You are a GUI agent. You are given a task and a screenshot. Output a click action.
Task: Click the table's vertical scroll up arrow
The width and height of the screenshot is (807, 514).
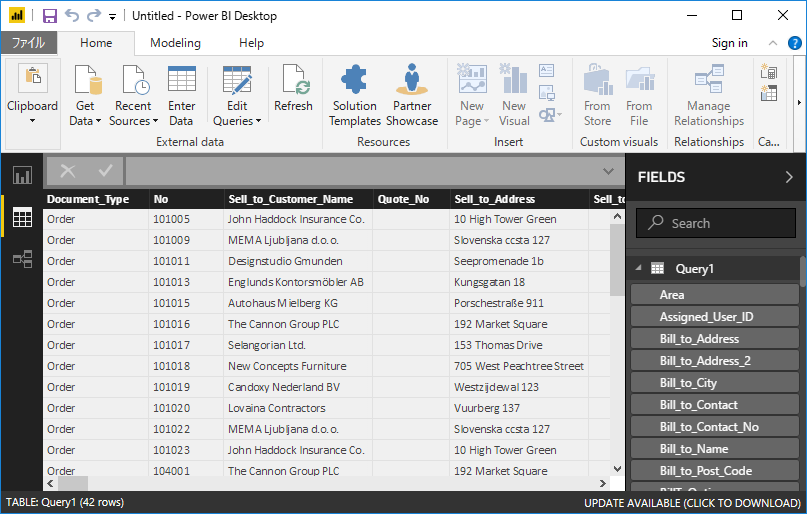click(617, 217)
